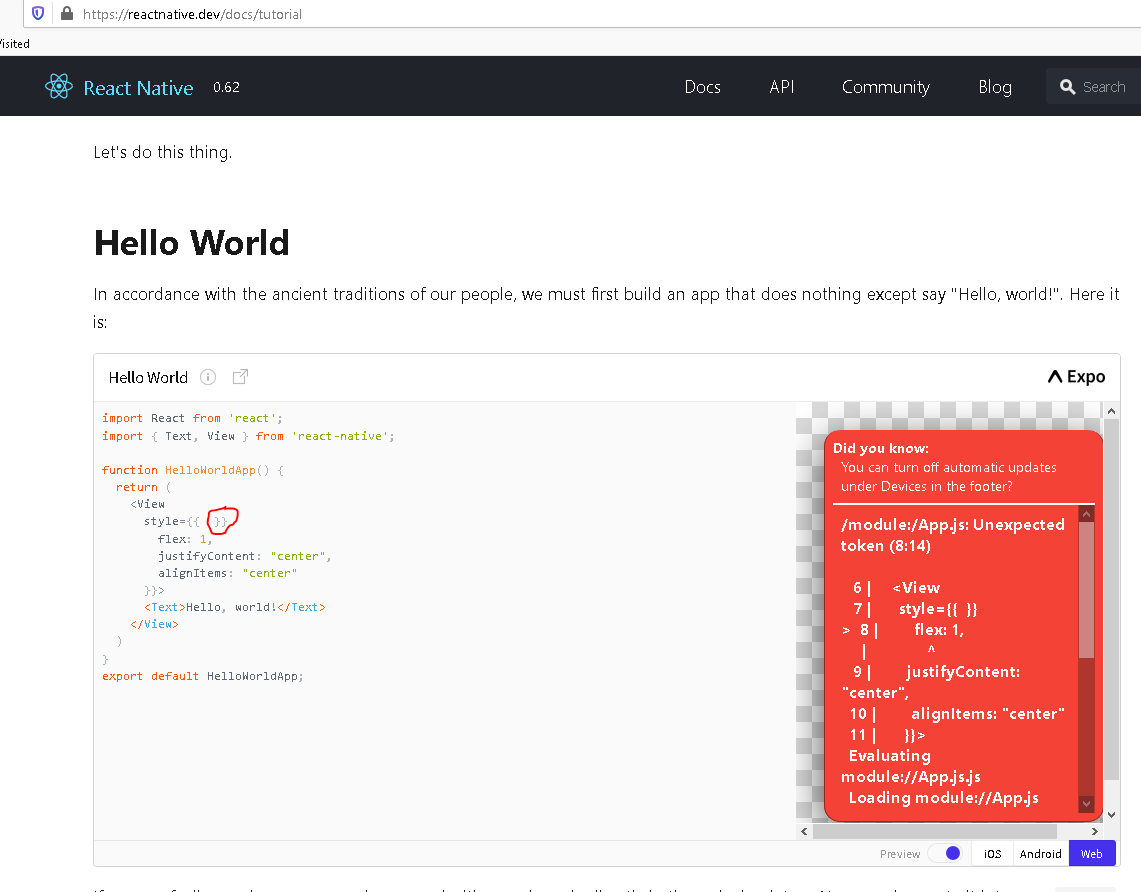Click the padlock site security icon
1141x892 pixels.
pyautogui.click(x=66, y=13)
